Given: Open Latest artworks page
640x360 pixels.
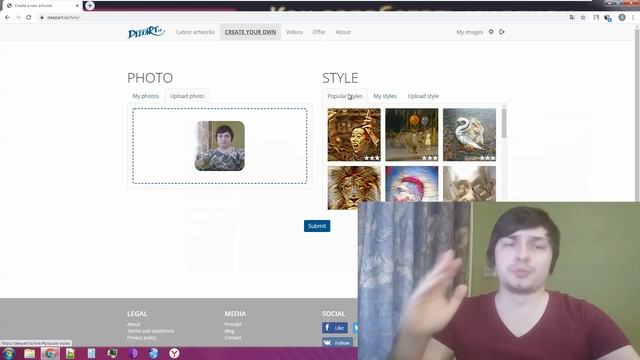Looking at the screenshot, I should (196, 32).
